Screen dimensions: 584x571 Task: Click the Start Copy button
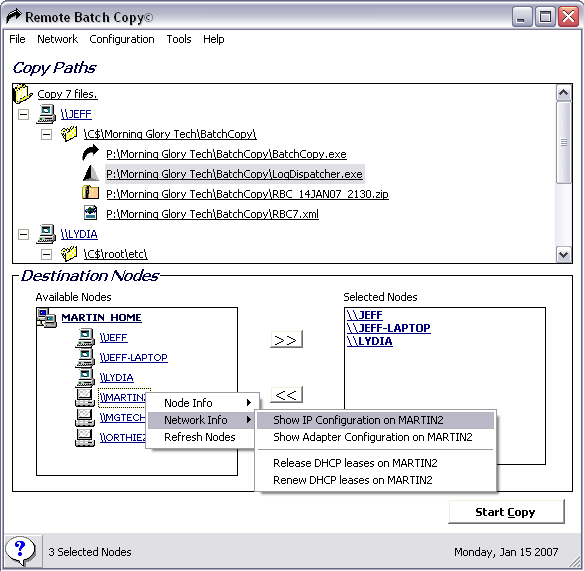tap(506, 512)
